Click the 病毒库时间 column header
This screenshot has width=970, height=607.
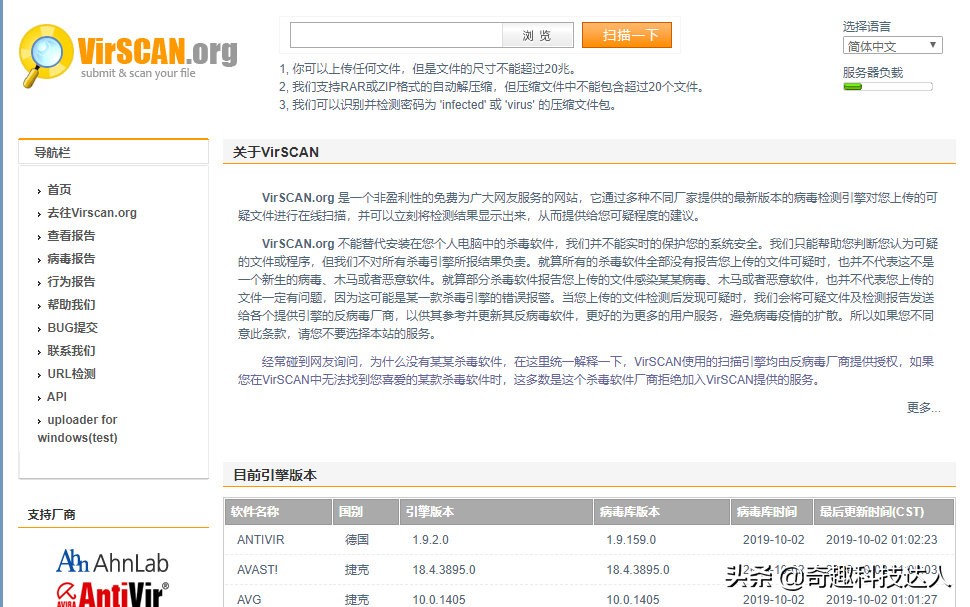pos(771,512)
